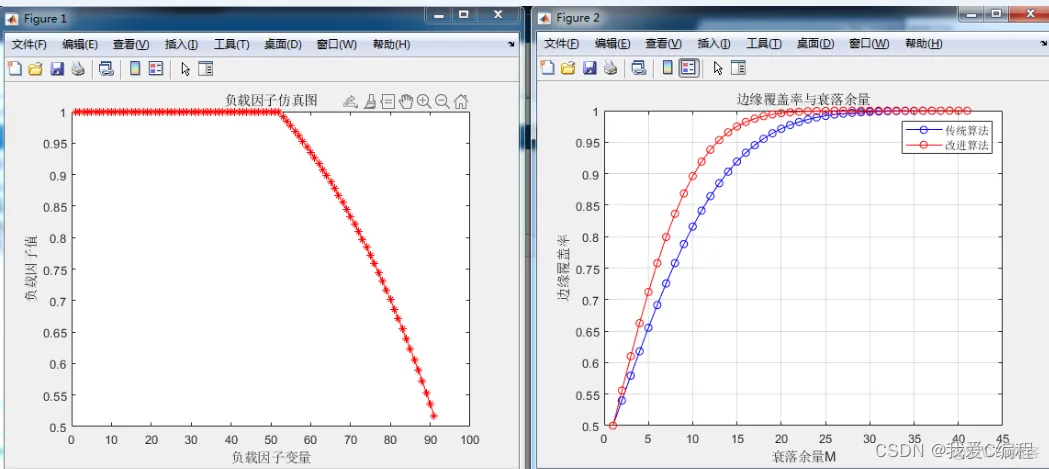Select 改进算法 legend entry
This screenshot has height=469, width=1049.
947,145
